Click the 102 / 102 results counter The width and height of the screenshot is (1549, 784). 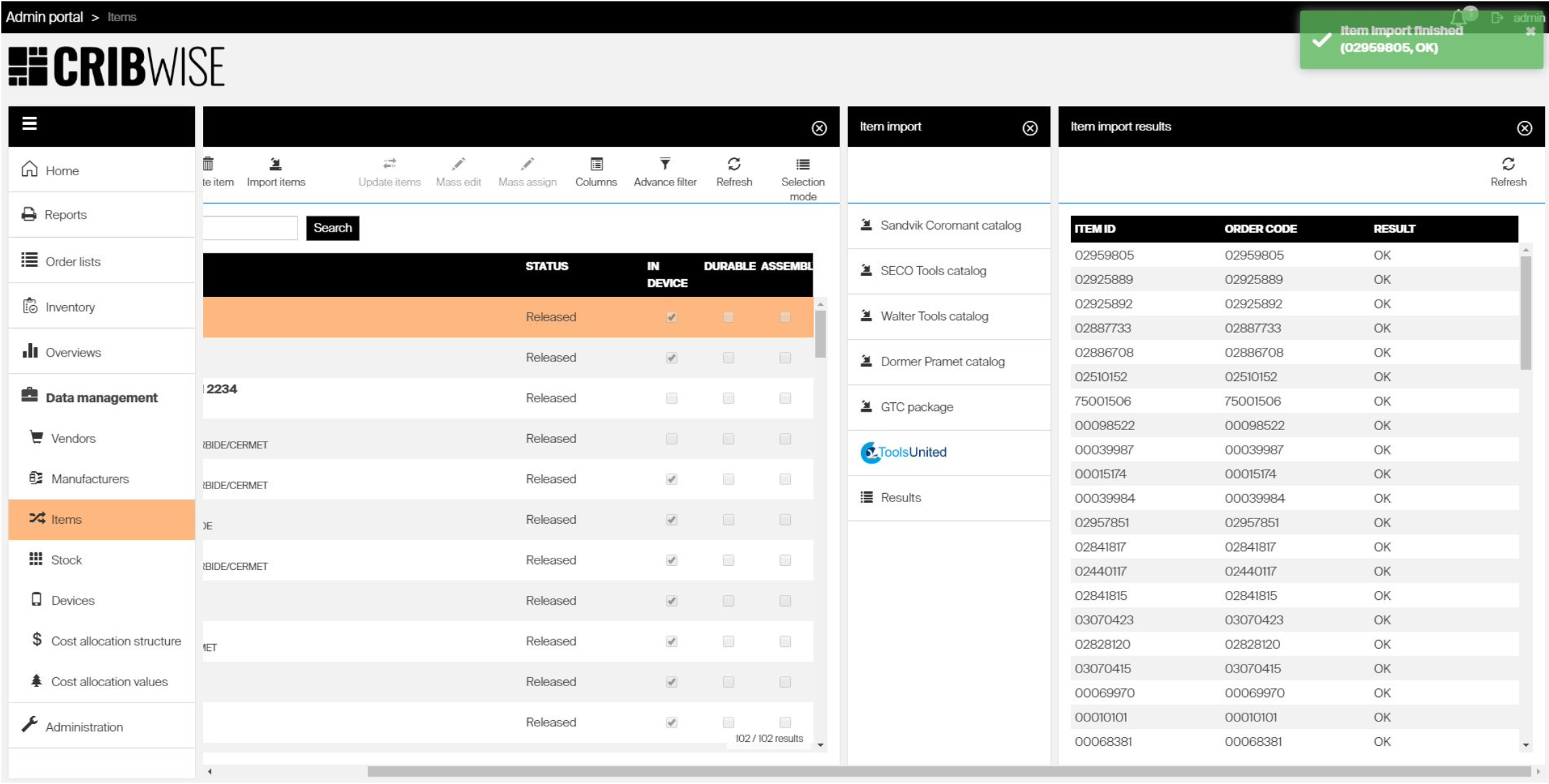(x=769, y=738)
